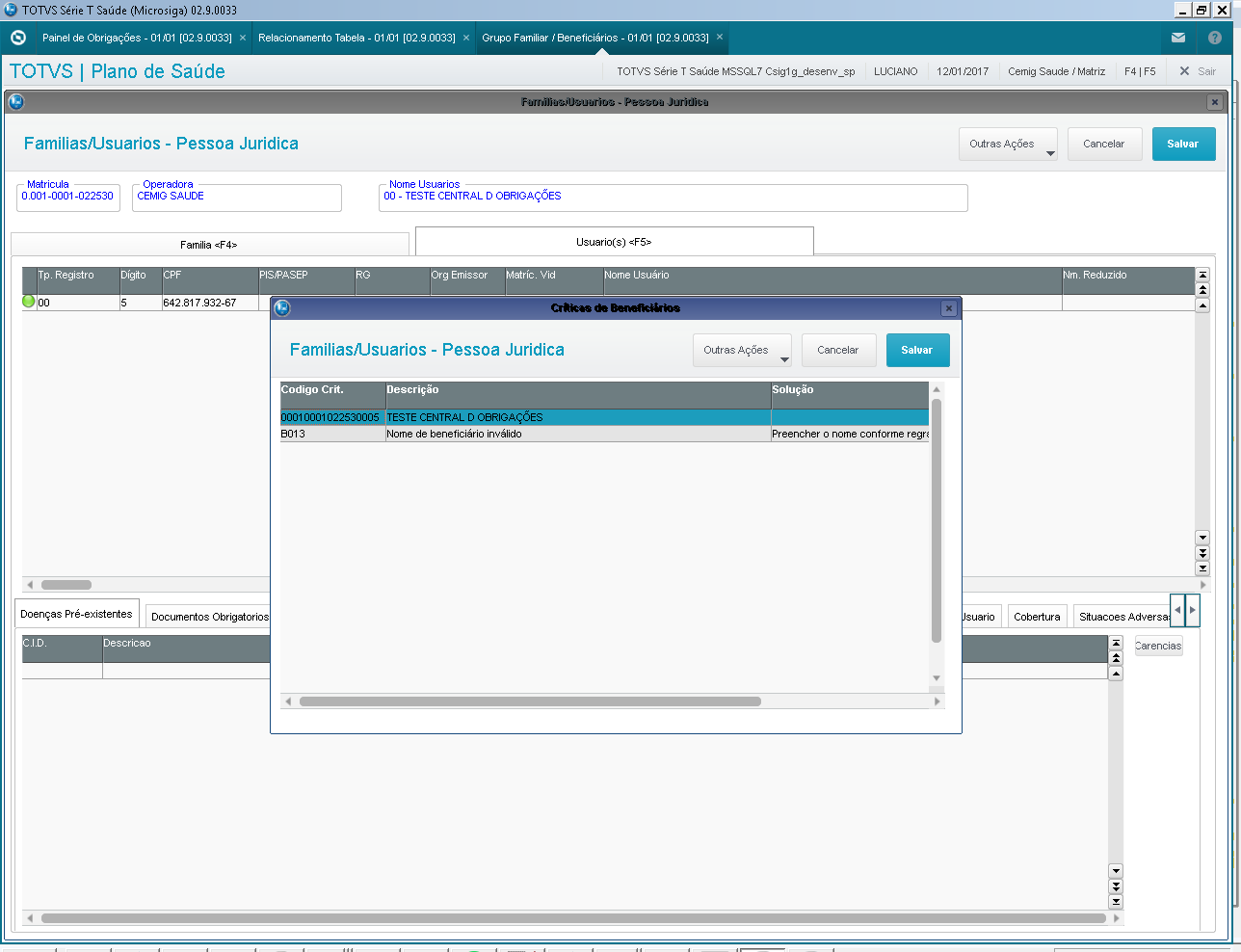The image size is (1241, 952).
Task: Page up in the Usuario(s) grid
Action: pyautogui.click(x=1202, y=289)
